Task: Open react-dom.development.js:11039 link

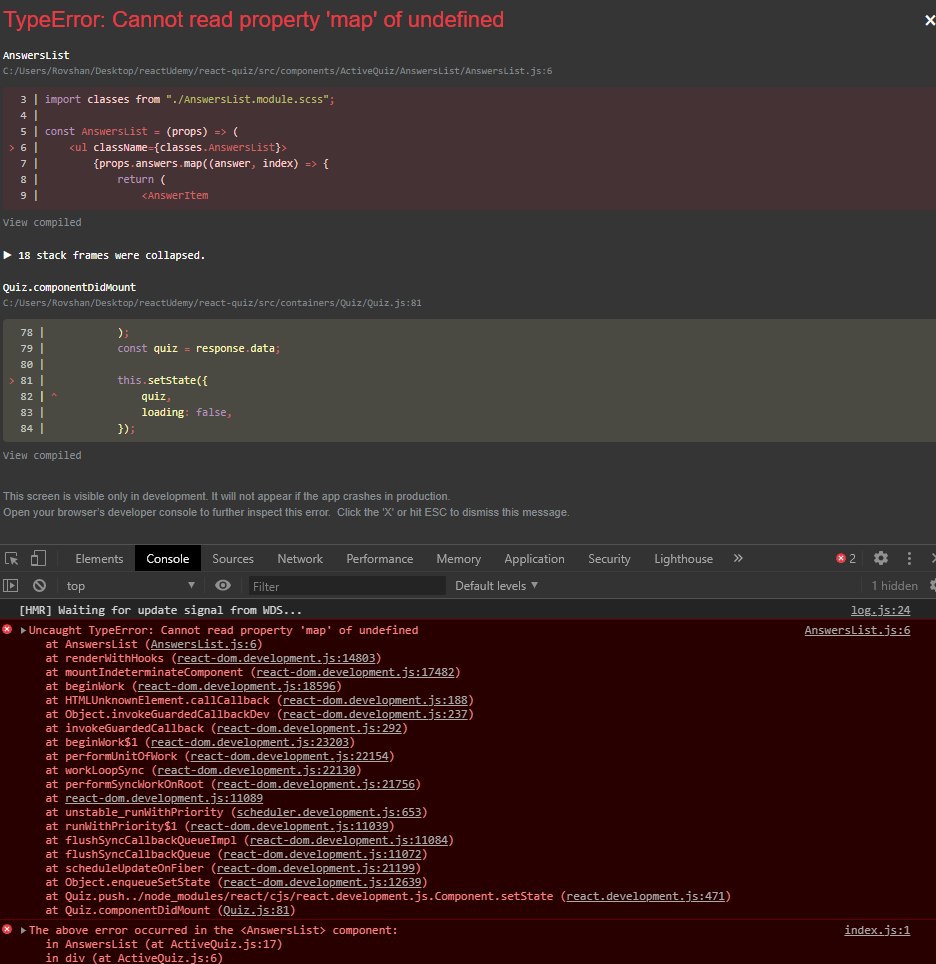Action: click(x=290, y=826)
